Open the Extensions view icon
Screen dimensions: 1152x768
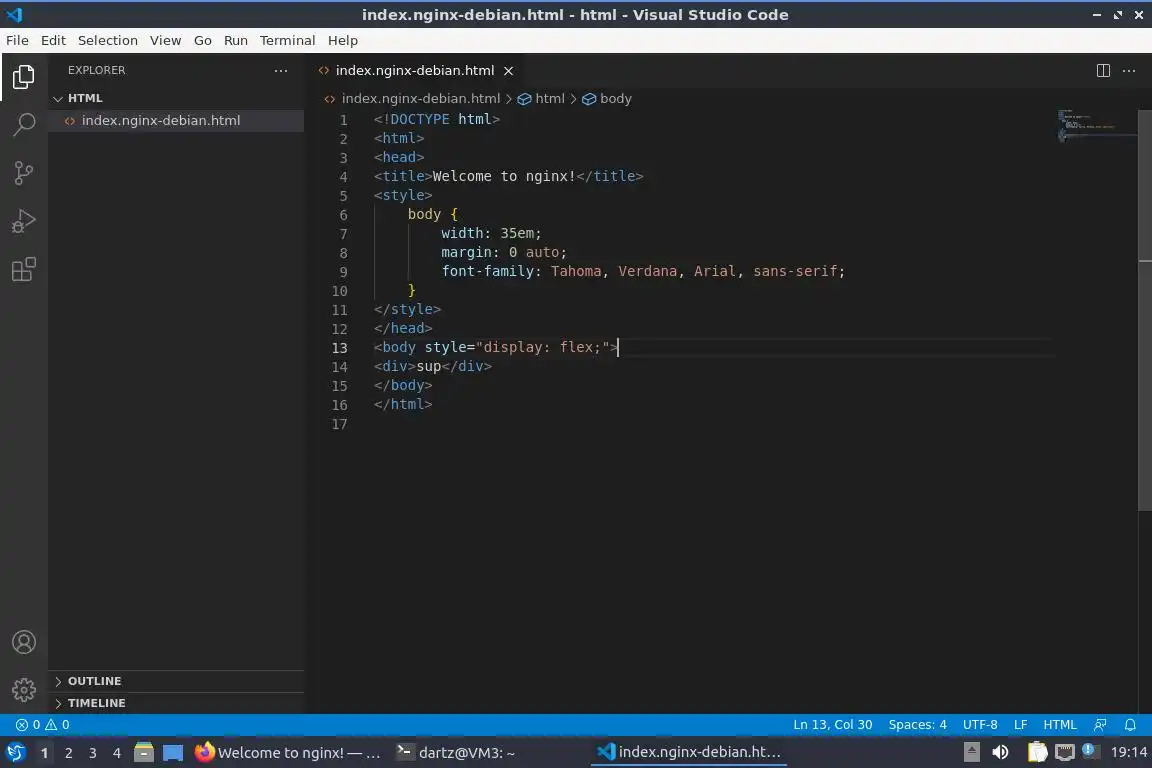24,269
